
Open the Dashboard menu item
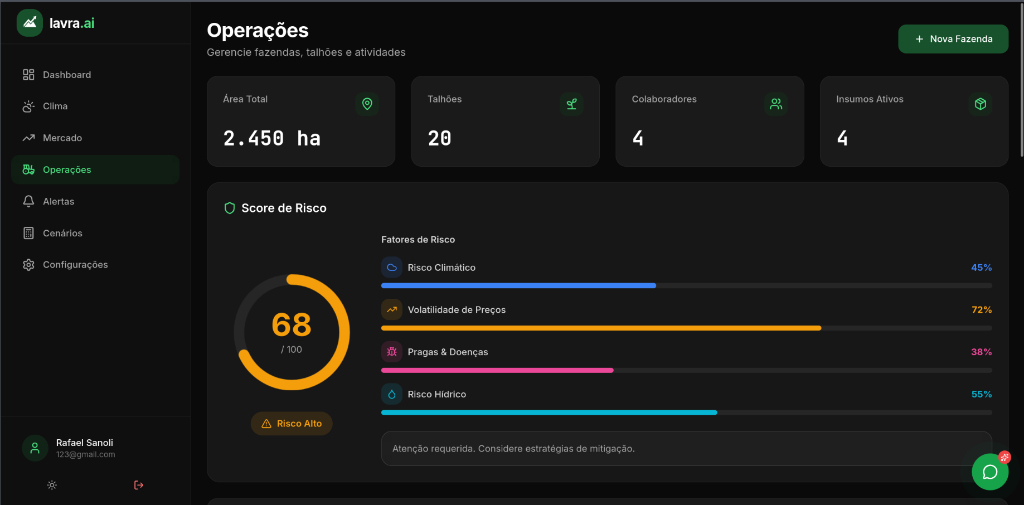coord(66,75)
